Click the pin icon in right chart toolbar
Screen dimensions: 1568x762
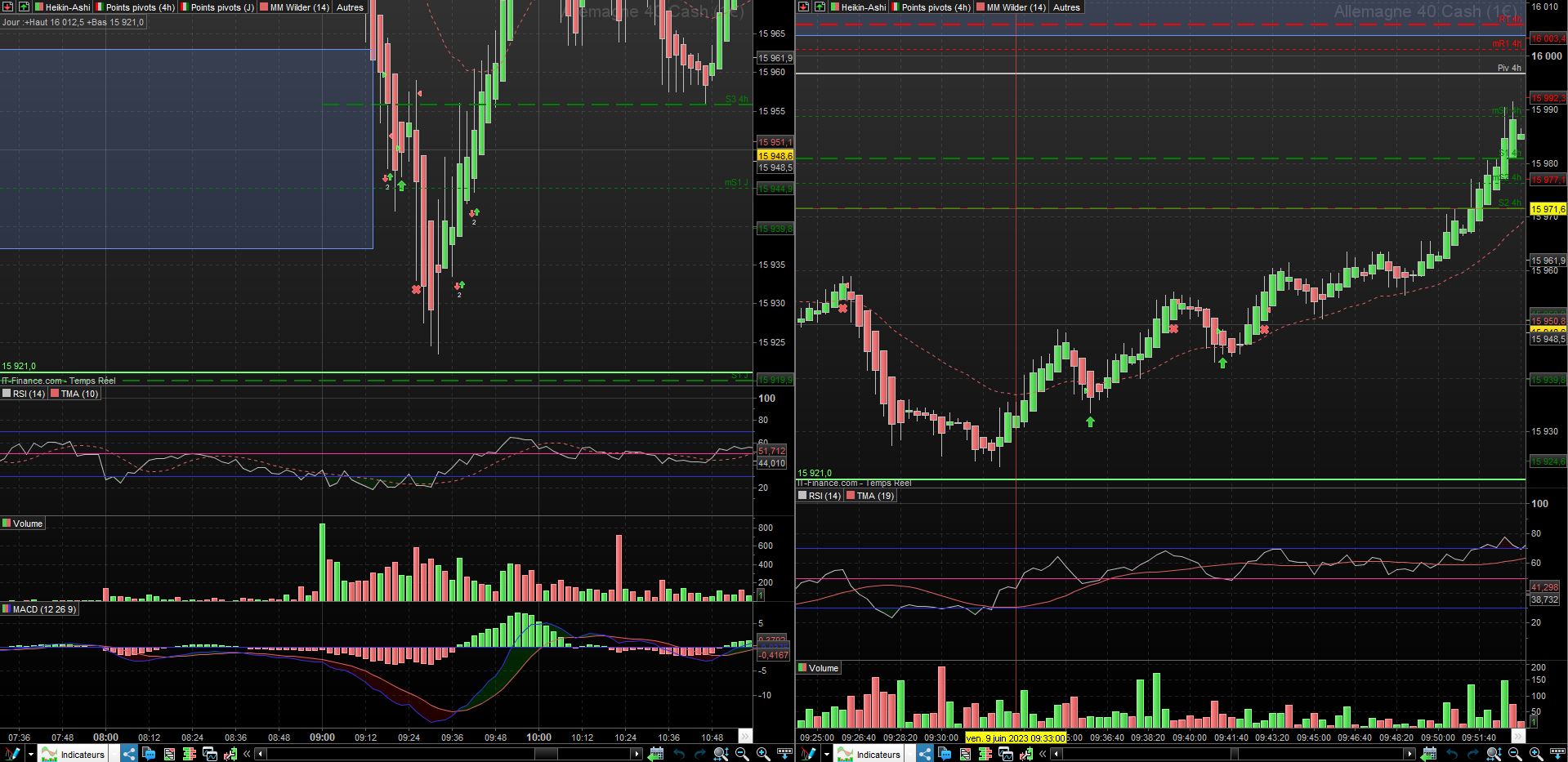(1557, 754)
